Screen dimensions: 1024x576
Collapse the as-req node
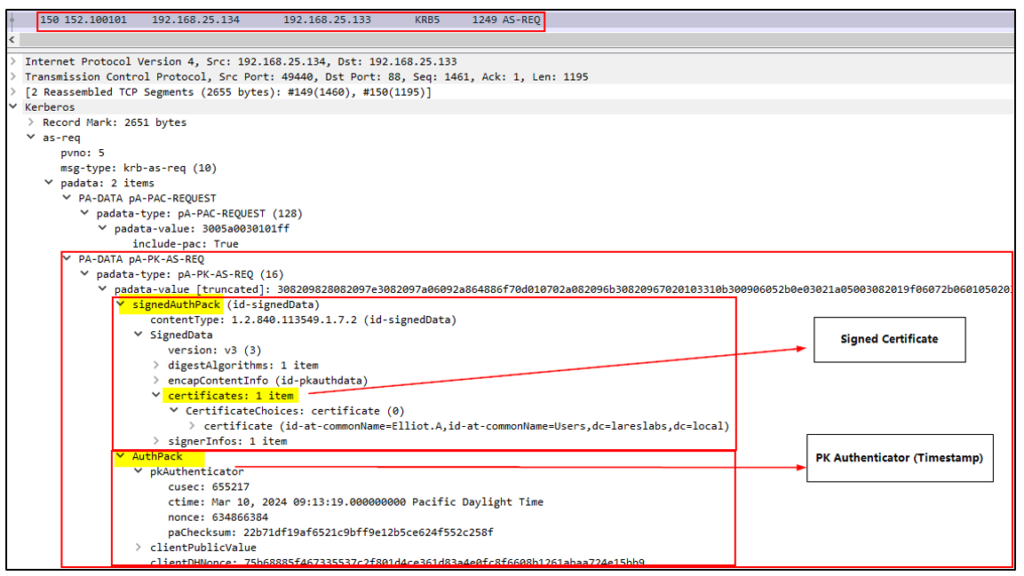pyautogui.click(x=31, y=137)
